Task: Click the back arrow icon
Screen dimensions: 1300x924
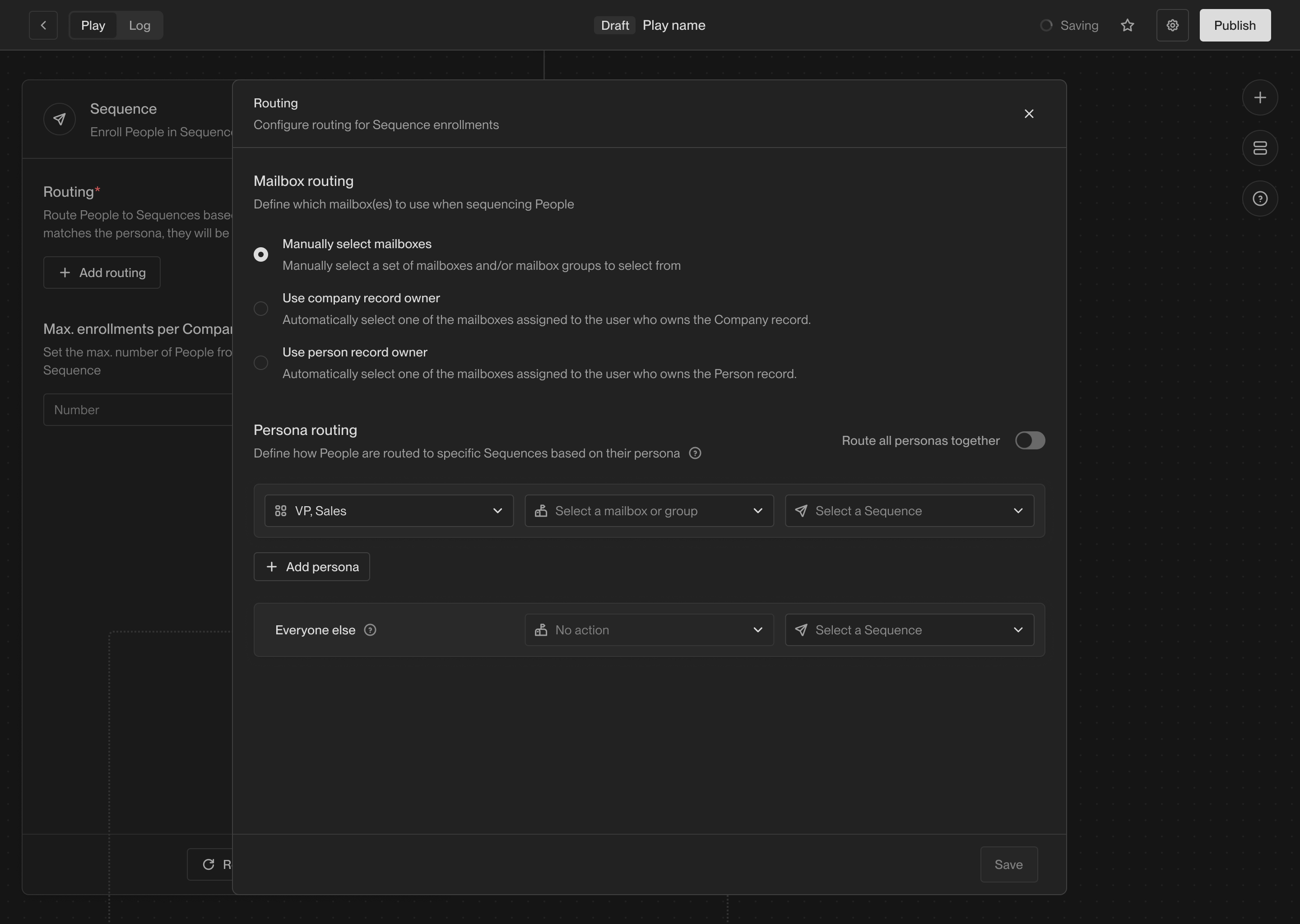Action: [43, 25]
